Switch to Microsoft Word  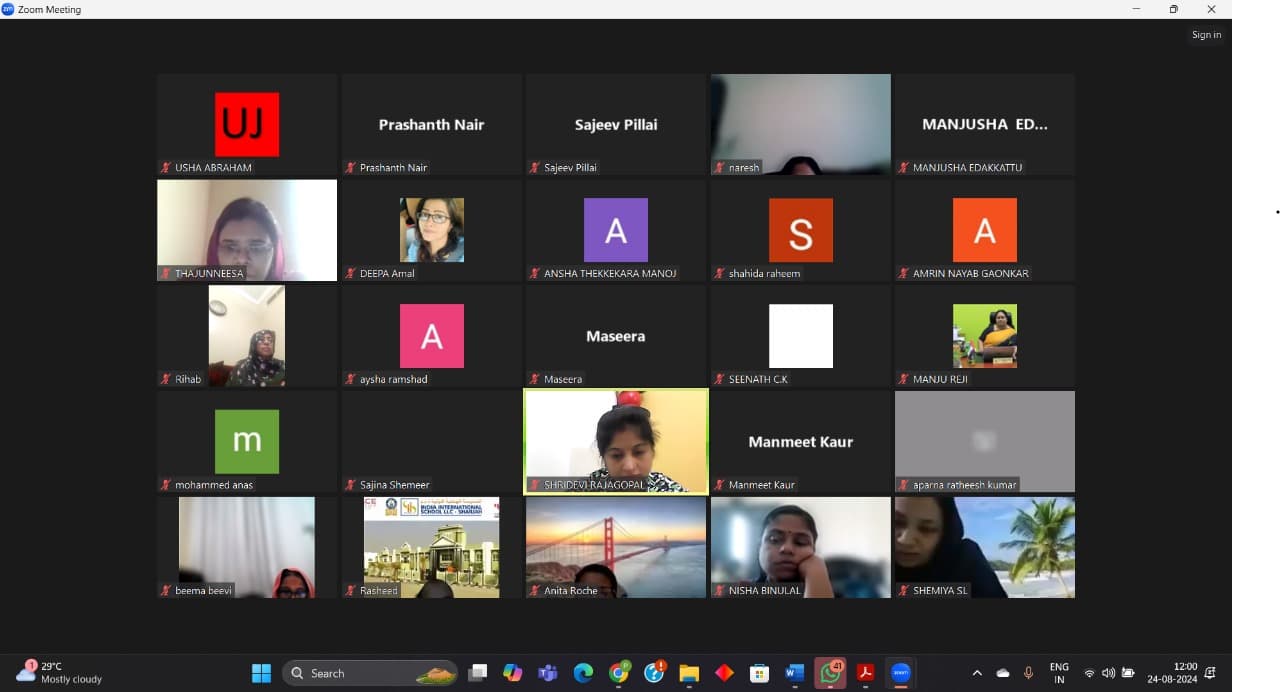(794, 673)
